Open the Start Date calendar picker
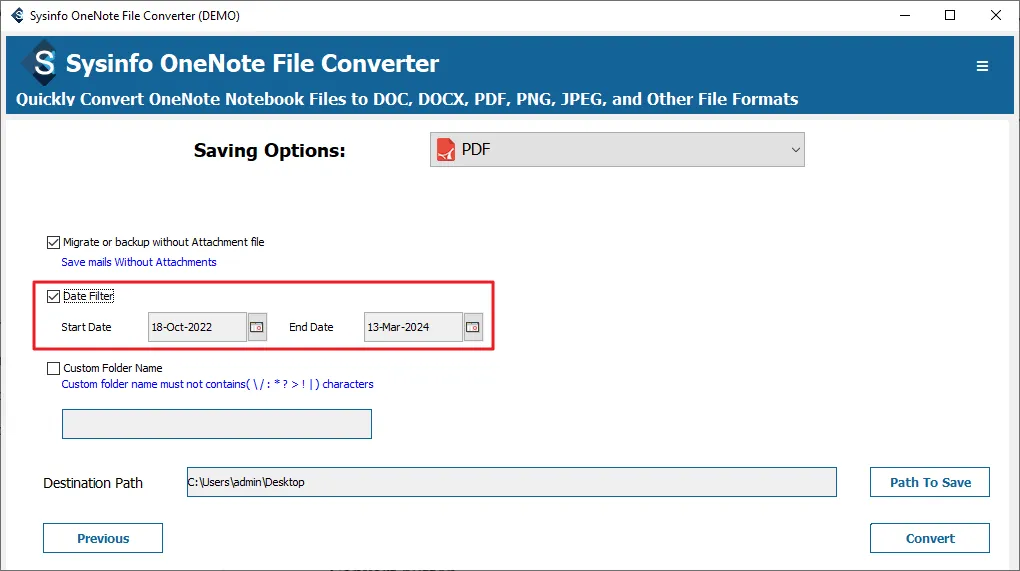The height and width of the screenshot is (571, 1020). [x=257, y=326]
